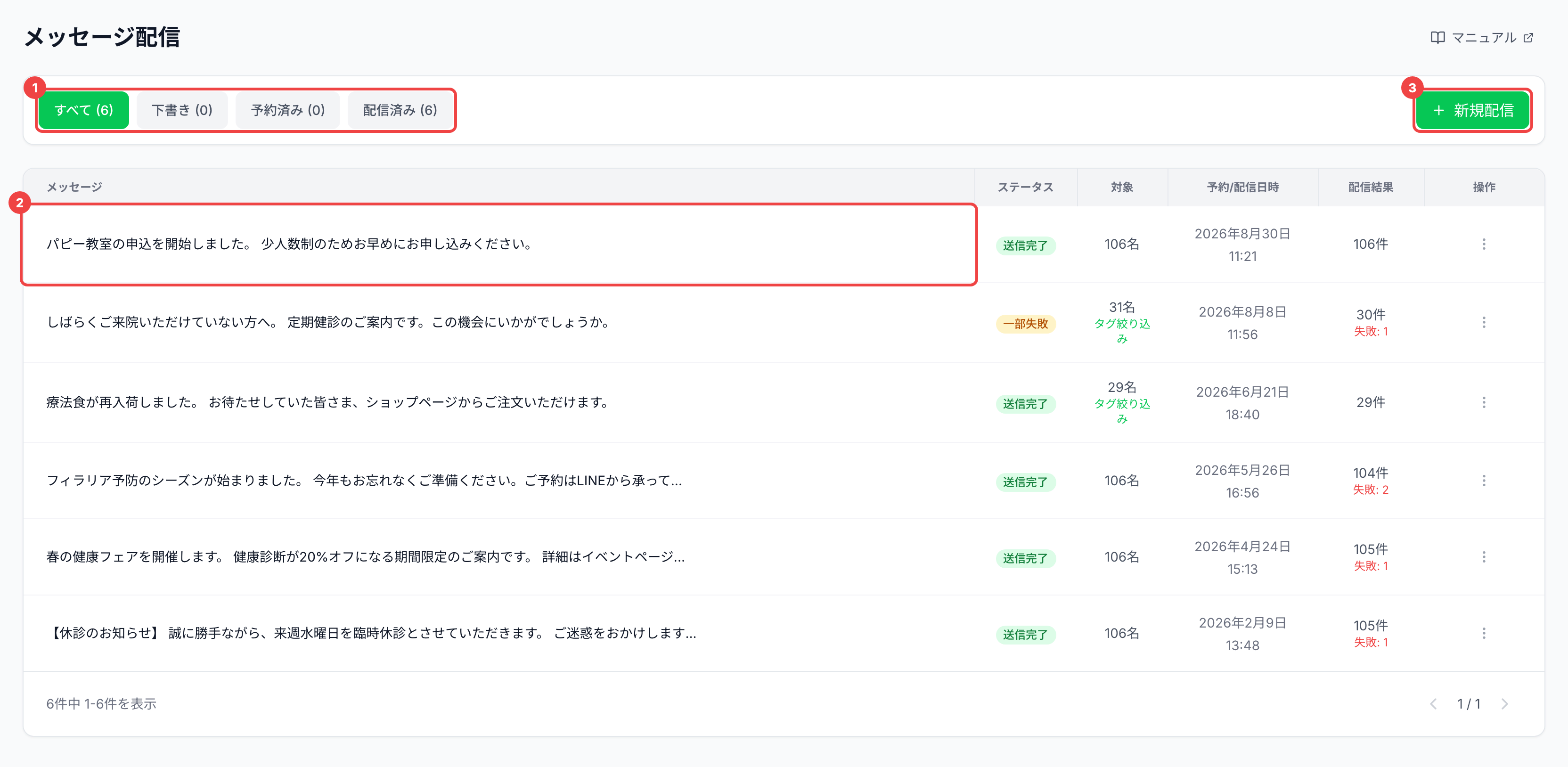Switch to the 下書き (0) tab
Viewport: 1568px width, 767px height.
click(182, 110)
